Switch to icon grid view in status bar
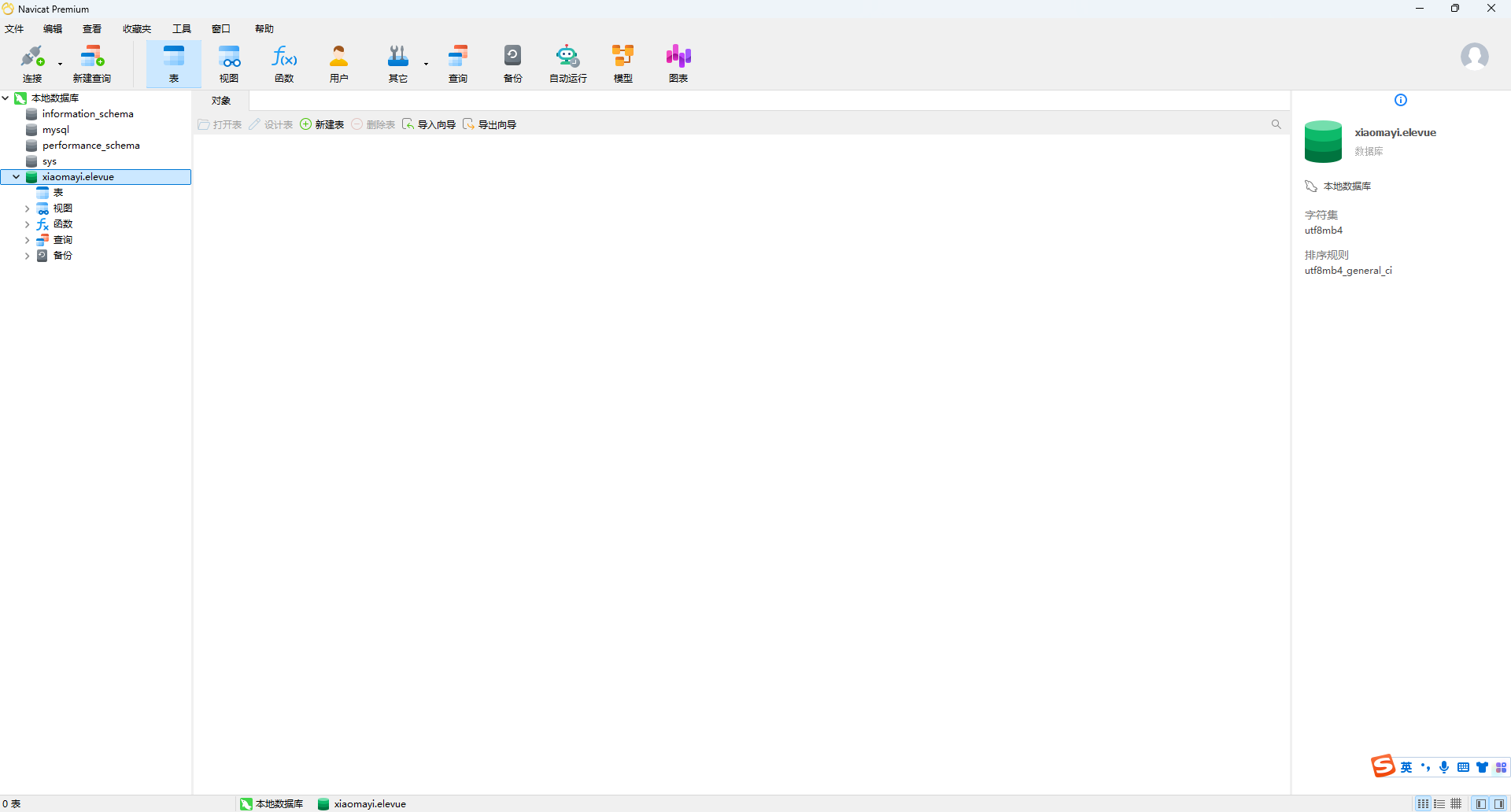Viewport: 1511px width, 812px height. coord(1423,804)
